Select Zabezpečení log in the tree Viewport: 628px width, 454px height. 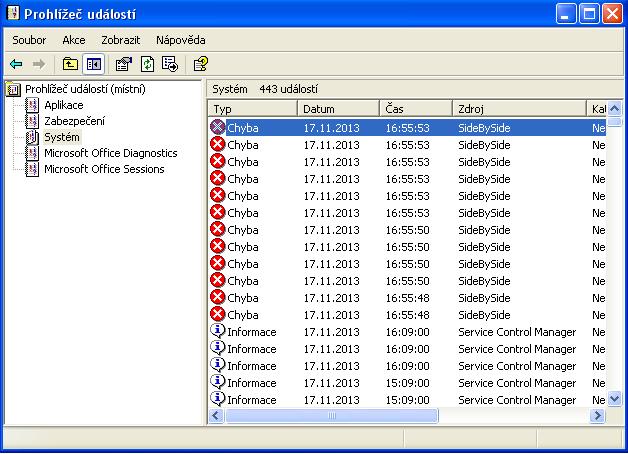(x=74, y=121)
